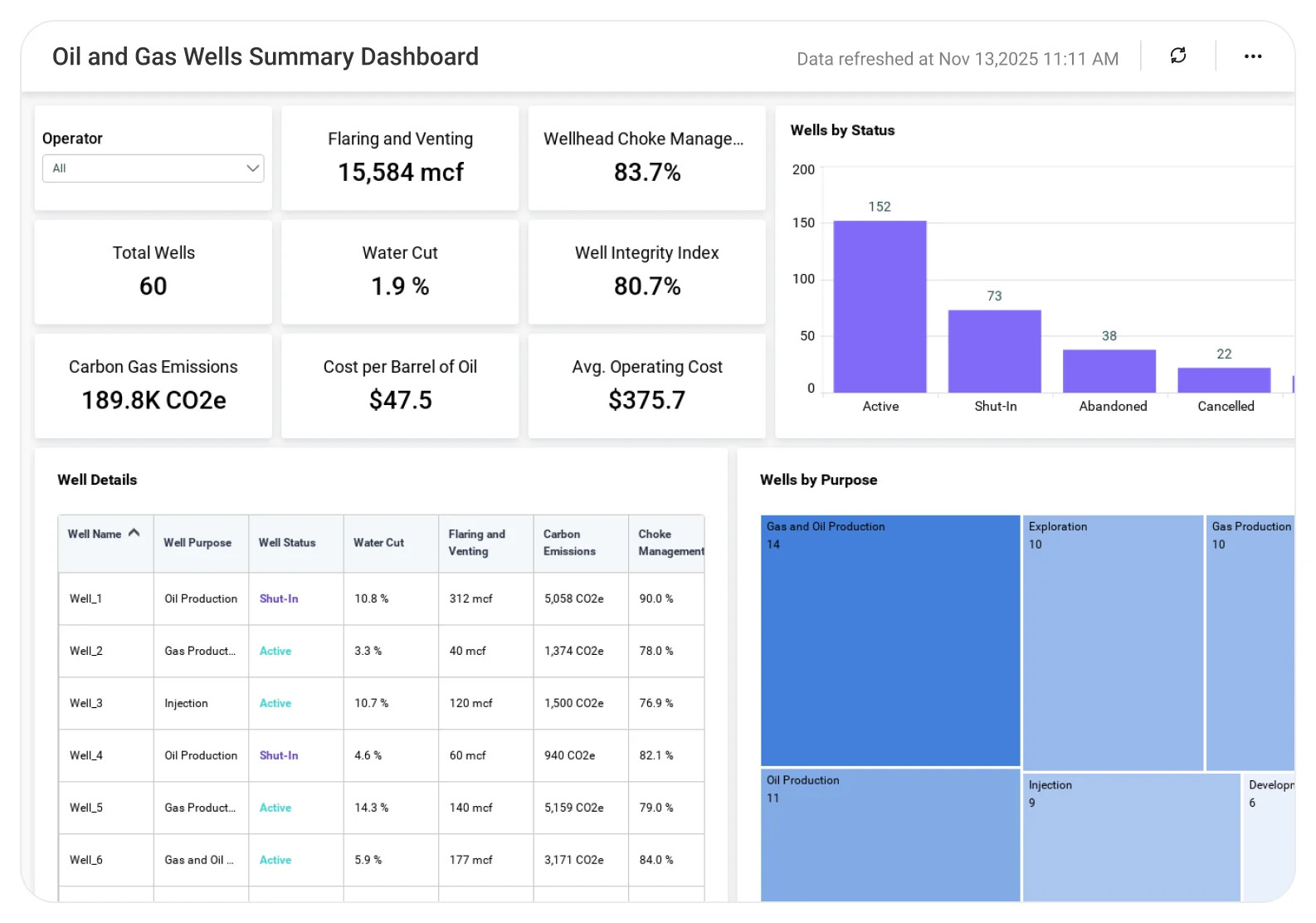
Task: Click Shut-In status link for Well_1
Action: pos(279,598)
